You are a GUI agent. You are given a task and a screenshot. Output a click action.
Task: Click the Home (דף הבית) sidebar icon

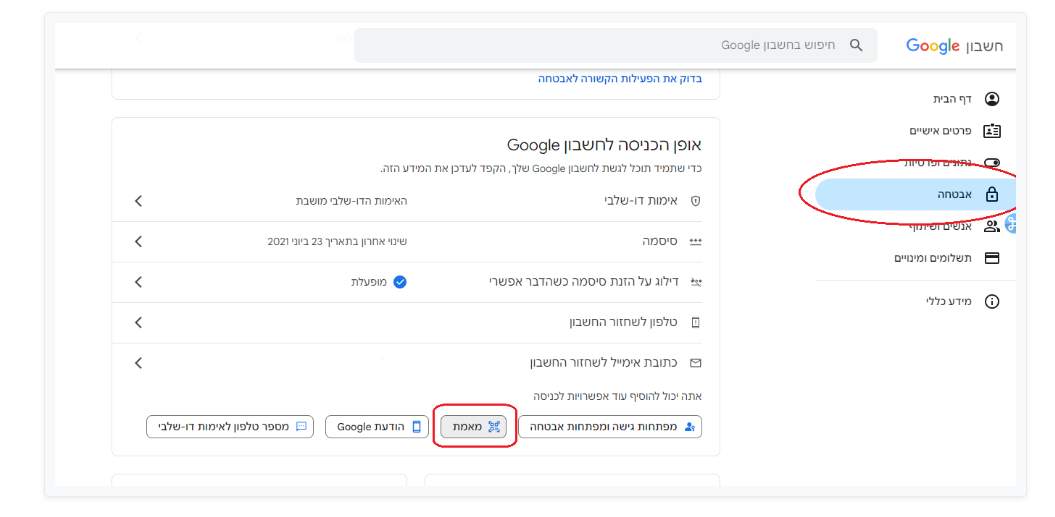(991, 99)
